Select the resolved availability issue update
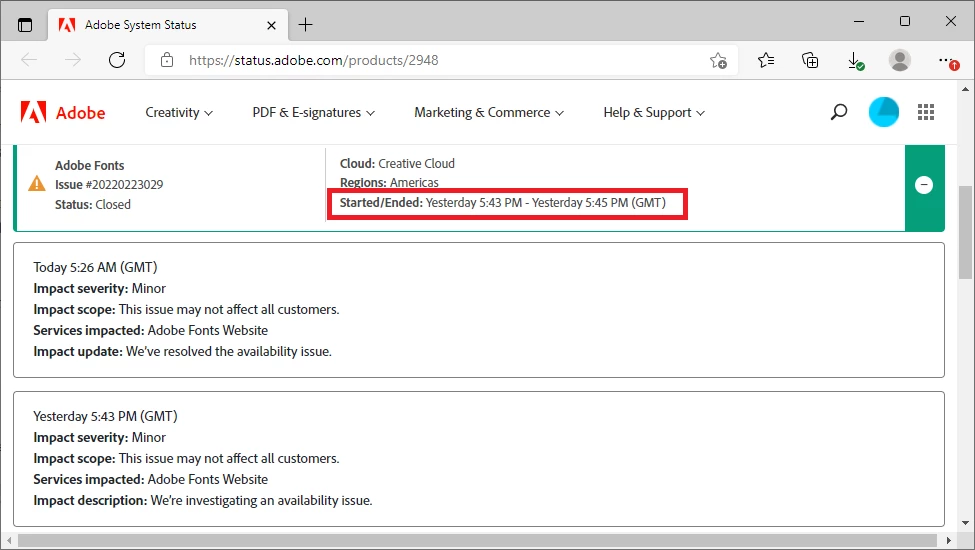The height and width of the screenshot is (550, 975). point(182,351)
